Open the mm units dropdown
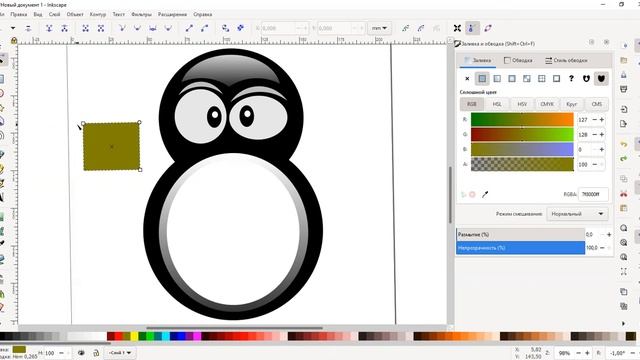 point(379,28)
